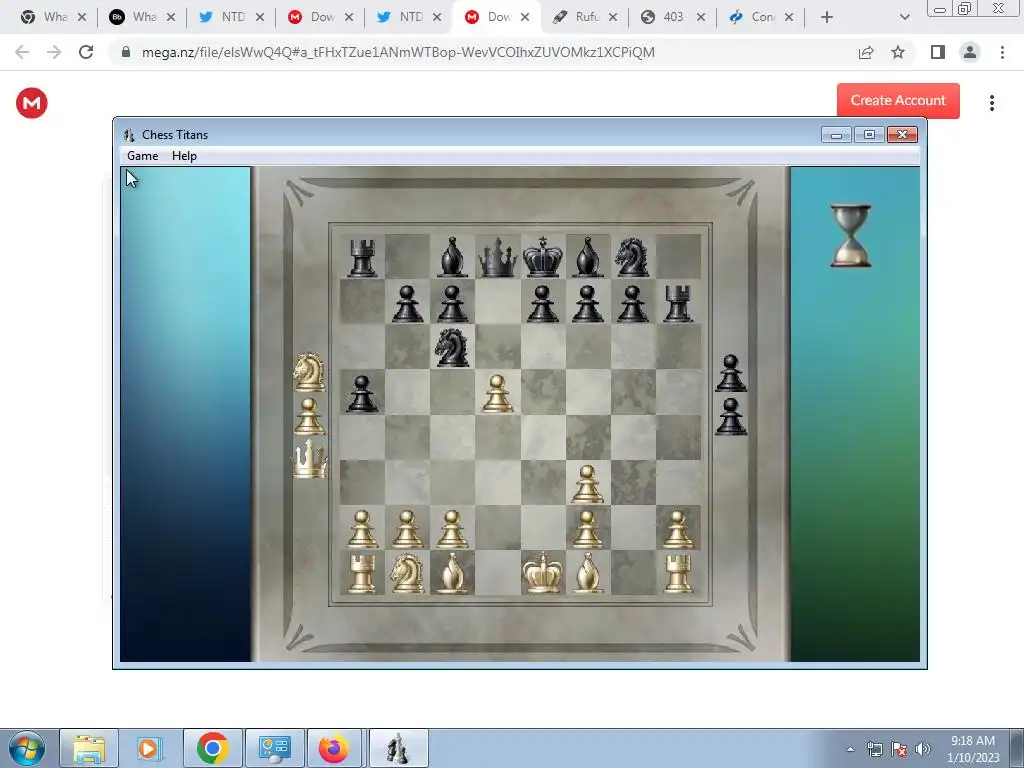
Task: Open the MEGA three-dot options menu
Action: (991, 103)
